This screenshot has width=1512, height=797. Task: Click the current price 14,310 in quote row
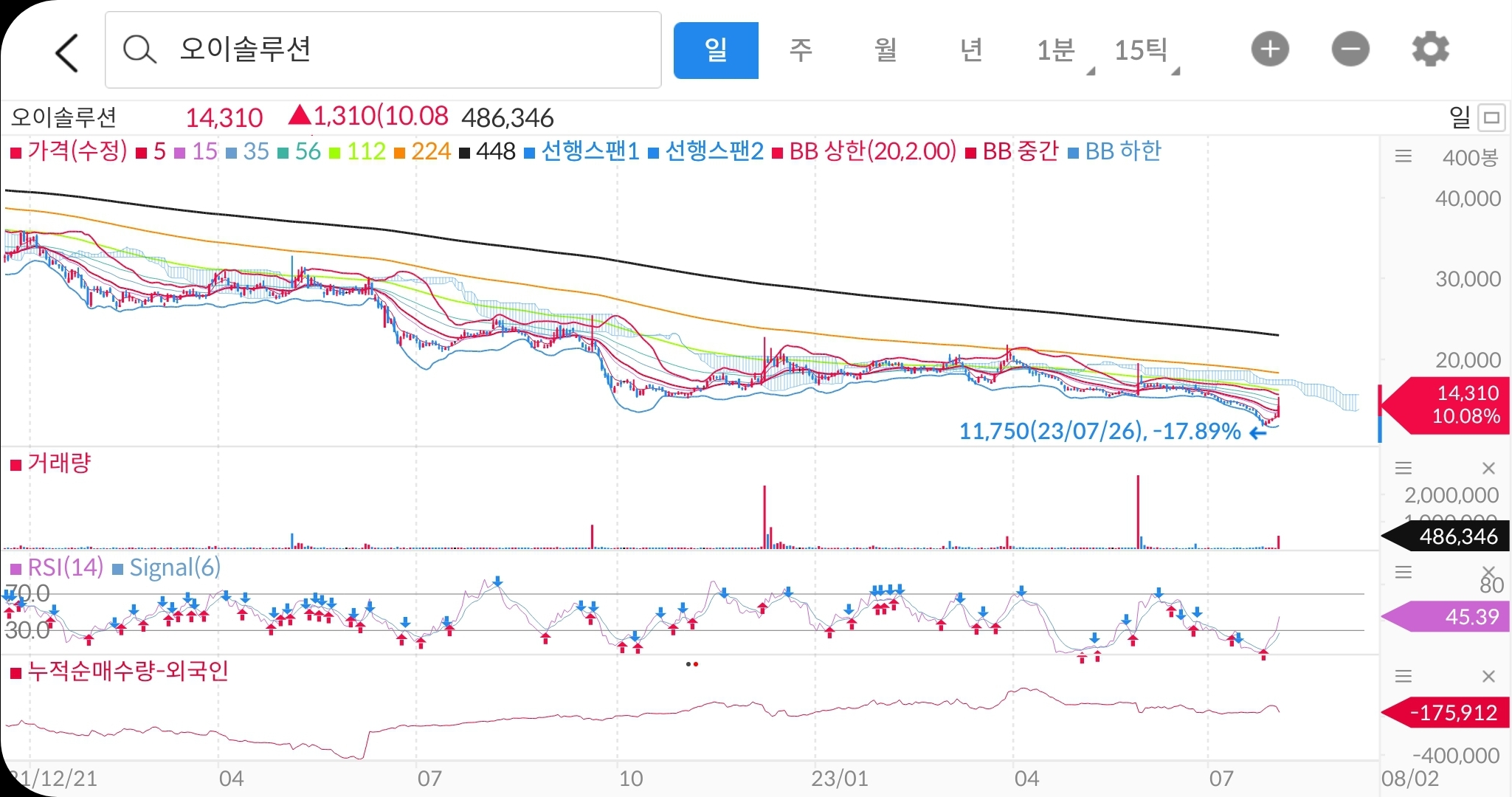click(x=224, y=117)
